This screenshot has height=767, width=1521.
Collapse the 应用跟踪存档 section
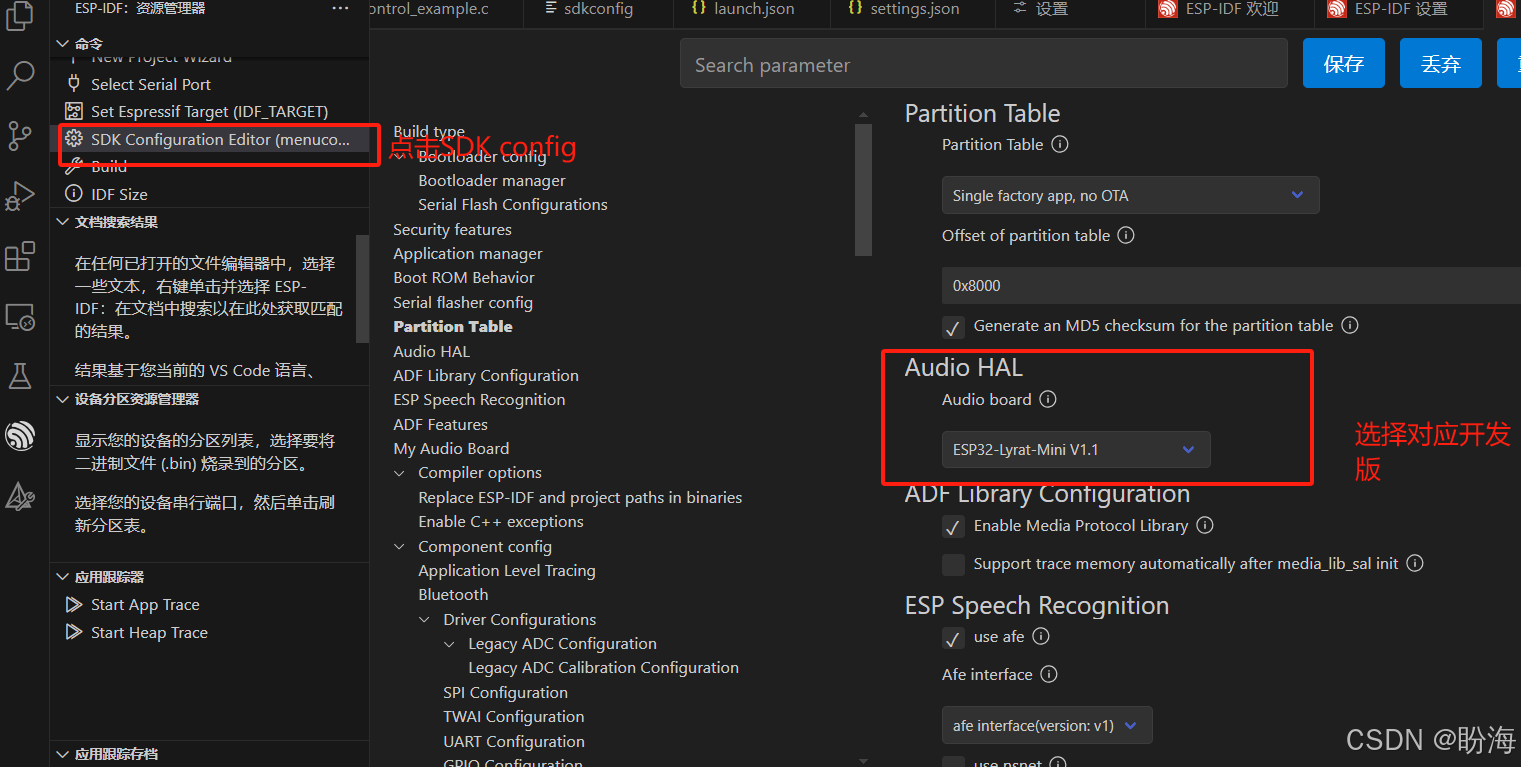(63, 754)
